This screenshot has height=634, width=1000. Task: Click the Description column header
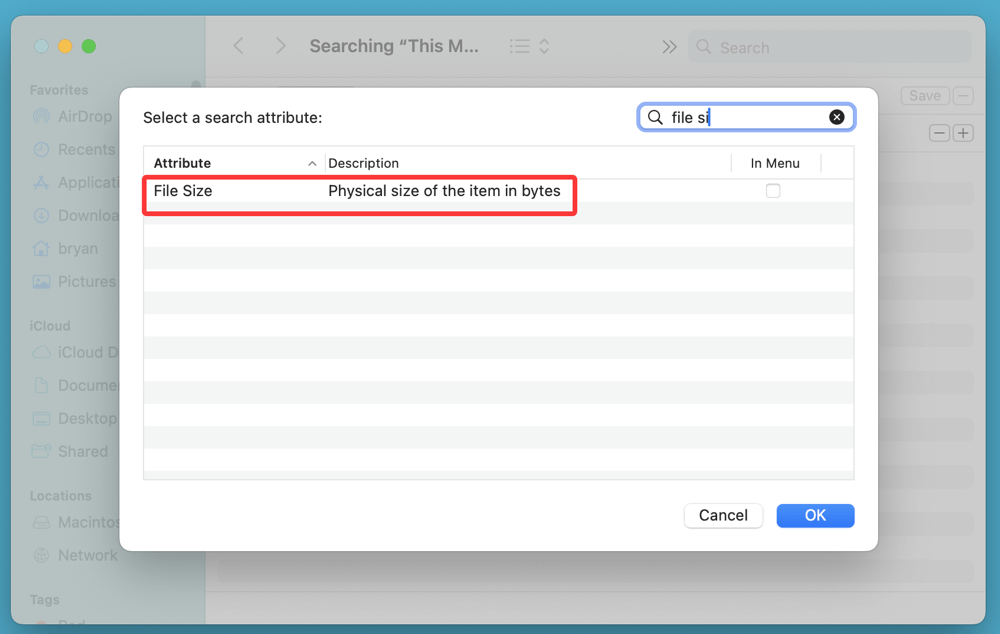pyautogui.click(x=363, y=162)
